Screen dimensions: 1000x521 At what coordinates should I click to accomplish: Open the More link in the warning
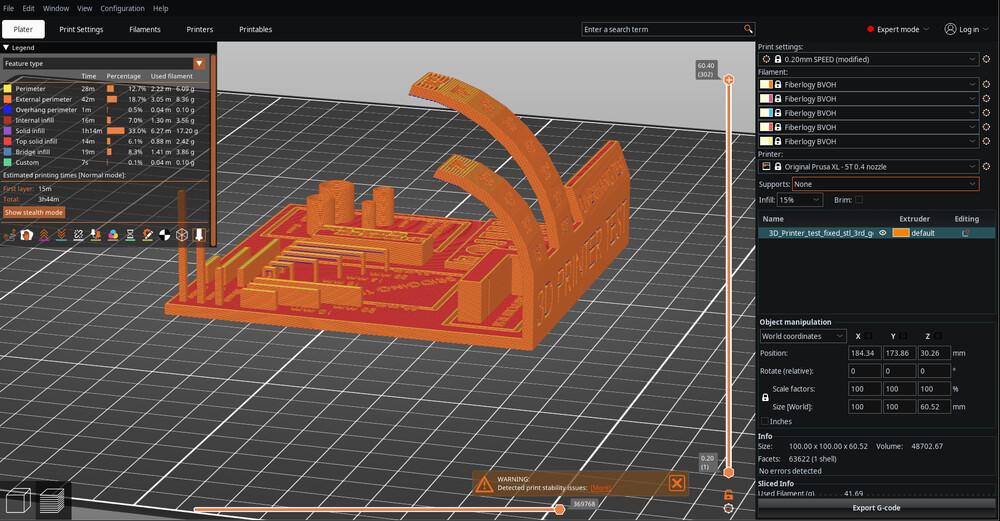(x=599, y=488)
